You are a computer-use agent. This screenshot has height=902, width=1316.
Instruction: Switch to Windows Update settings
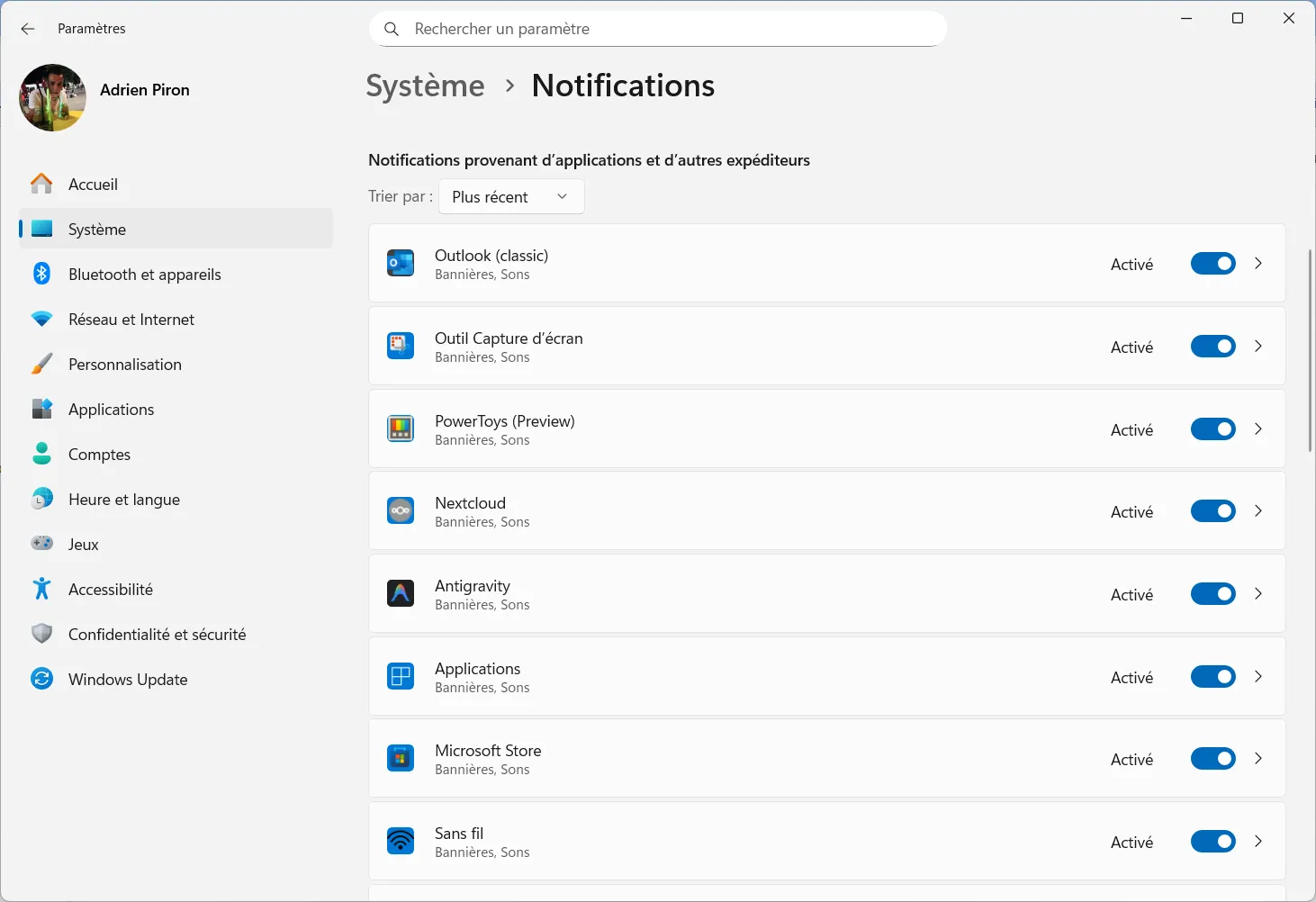127,679
